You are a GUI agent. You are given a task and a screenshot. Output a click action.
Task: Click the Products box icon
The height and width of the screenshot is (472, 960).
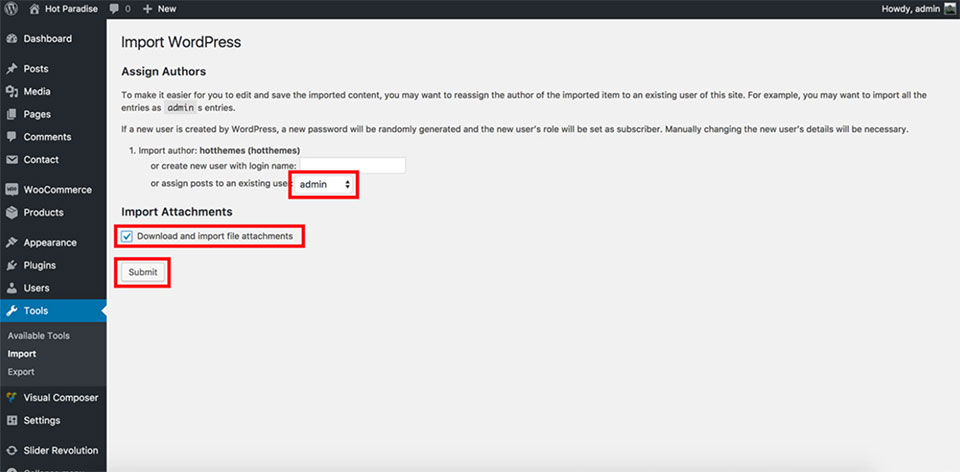coord(12,212)
